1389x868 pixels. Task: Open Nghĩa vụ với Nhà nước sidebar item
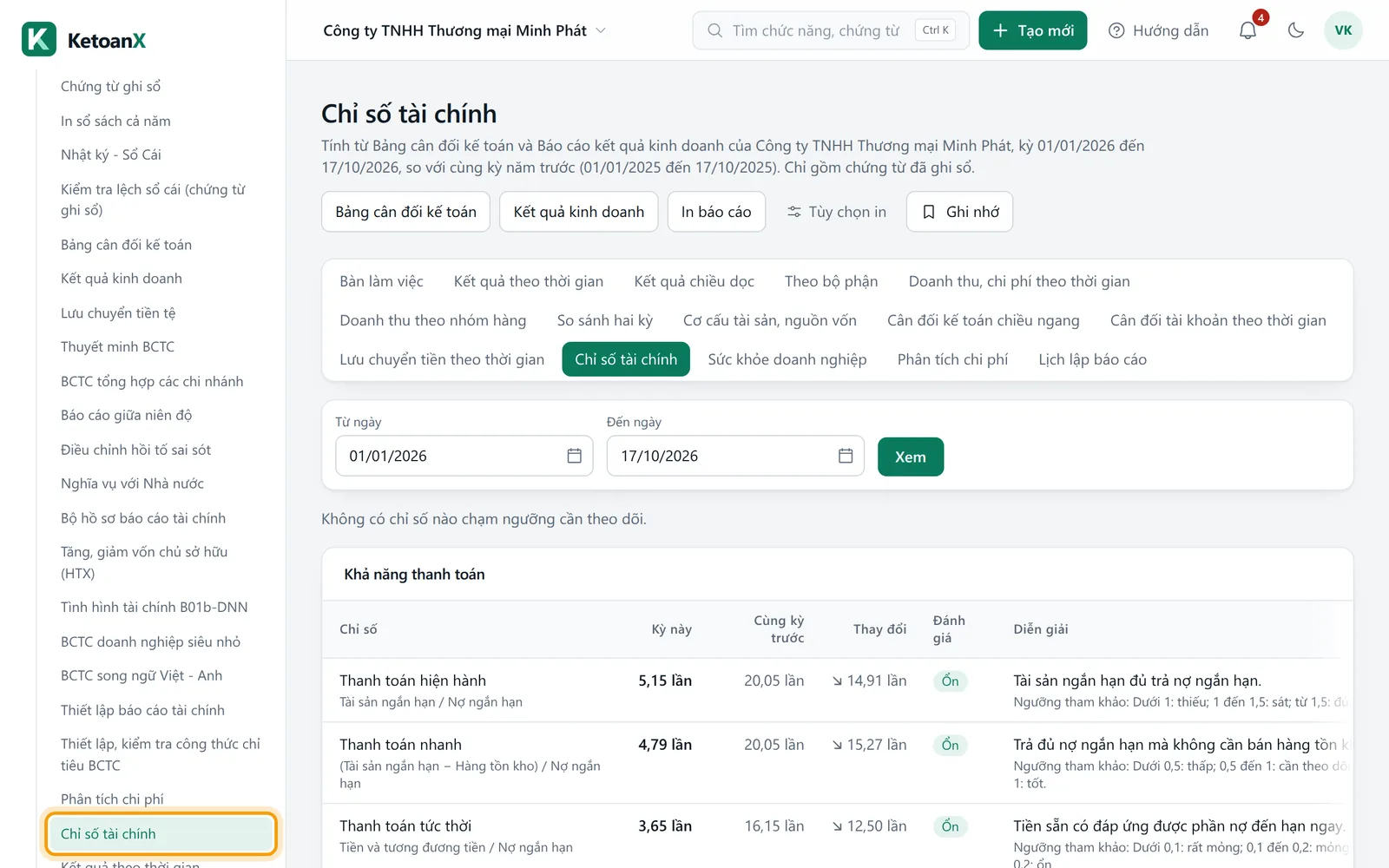(x=132, y=483)
